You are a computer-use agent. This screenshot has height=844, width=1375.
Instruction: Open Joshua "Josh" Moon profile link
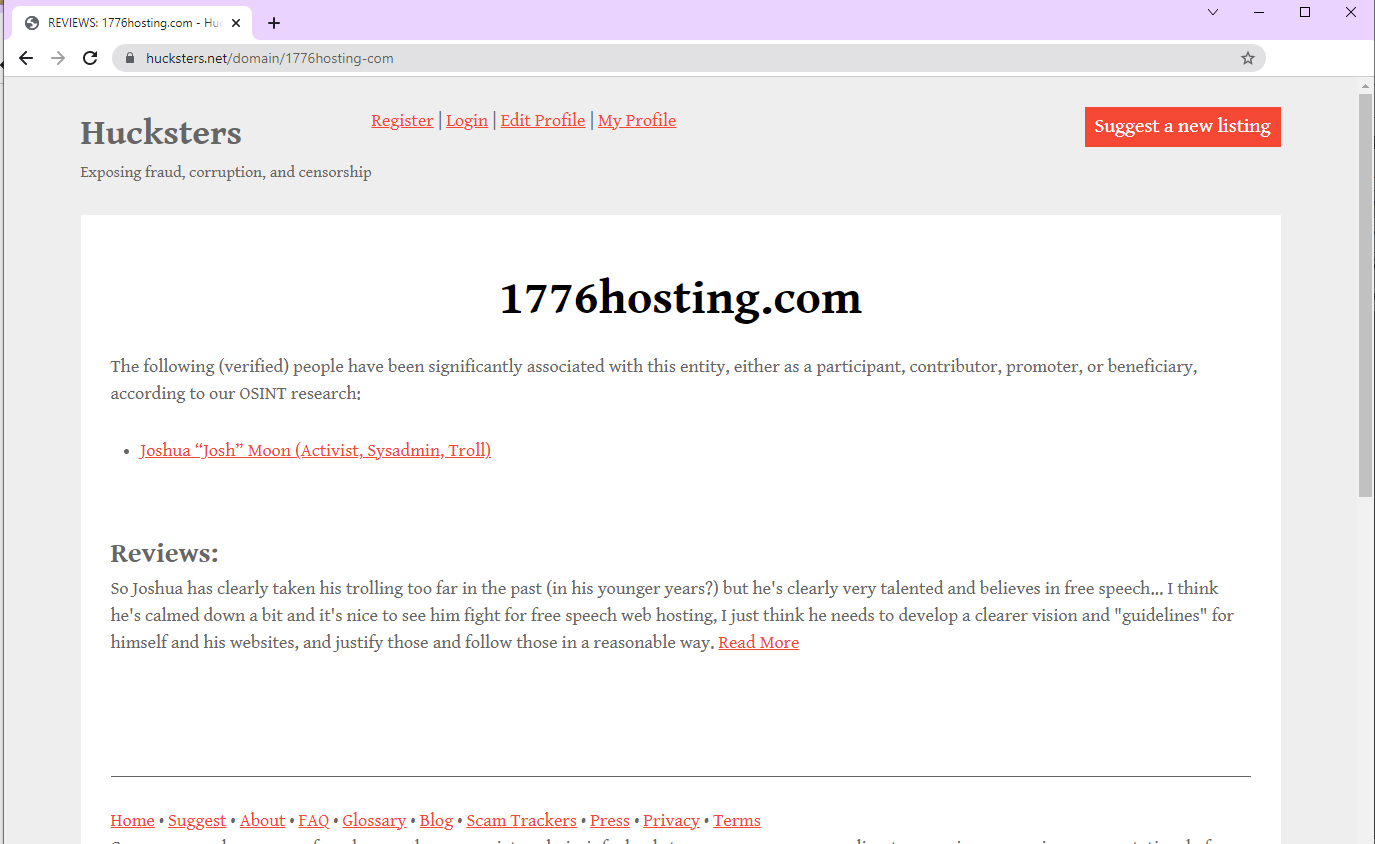tap(315, 450)
